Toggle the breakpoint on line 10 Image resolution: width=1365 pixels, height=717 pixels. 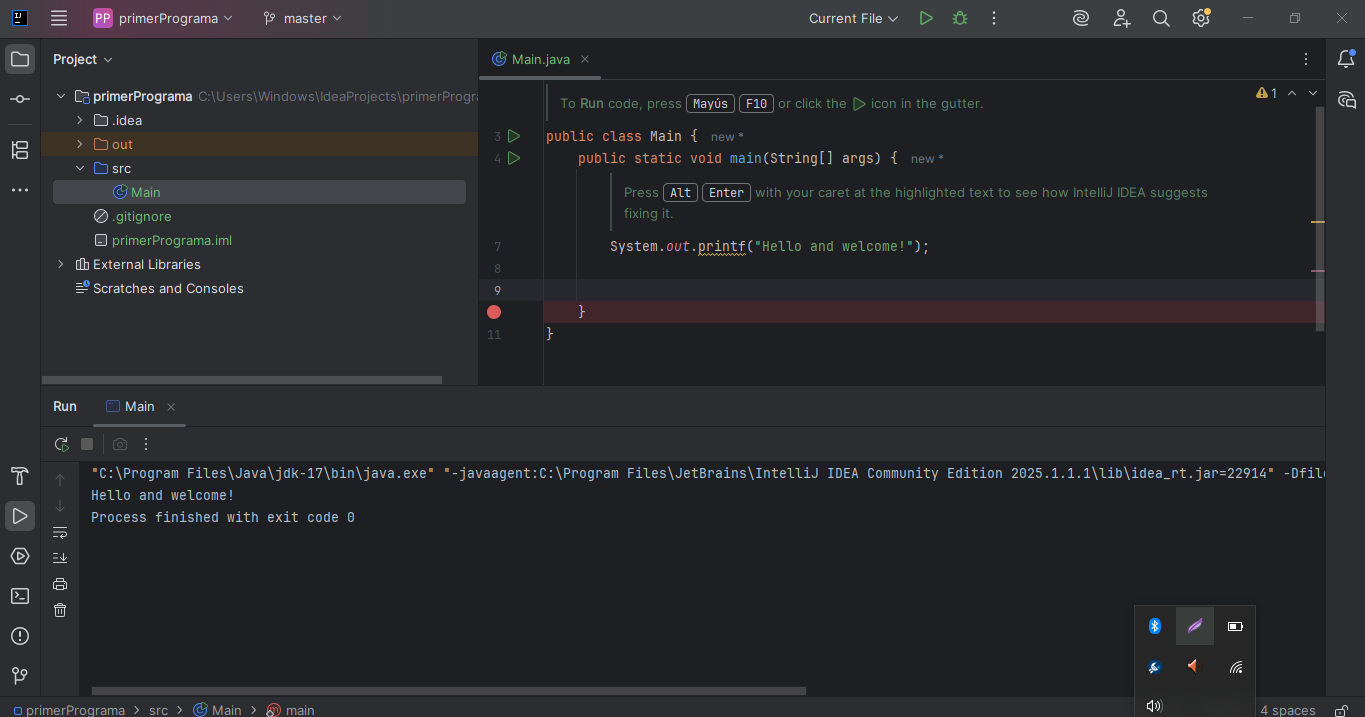494,312
